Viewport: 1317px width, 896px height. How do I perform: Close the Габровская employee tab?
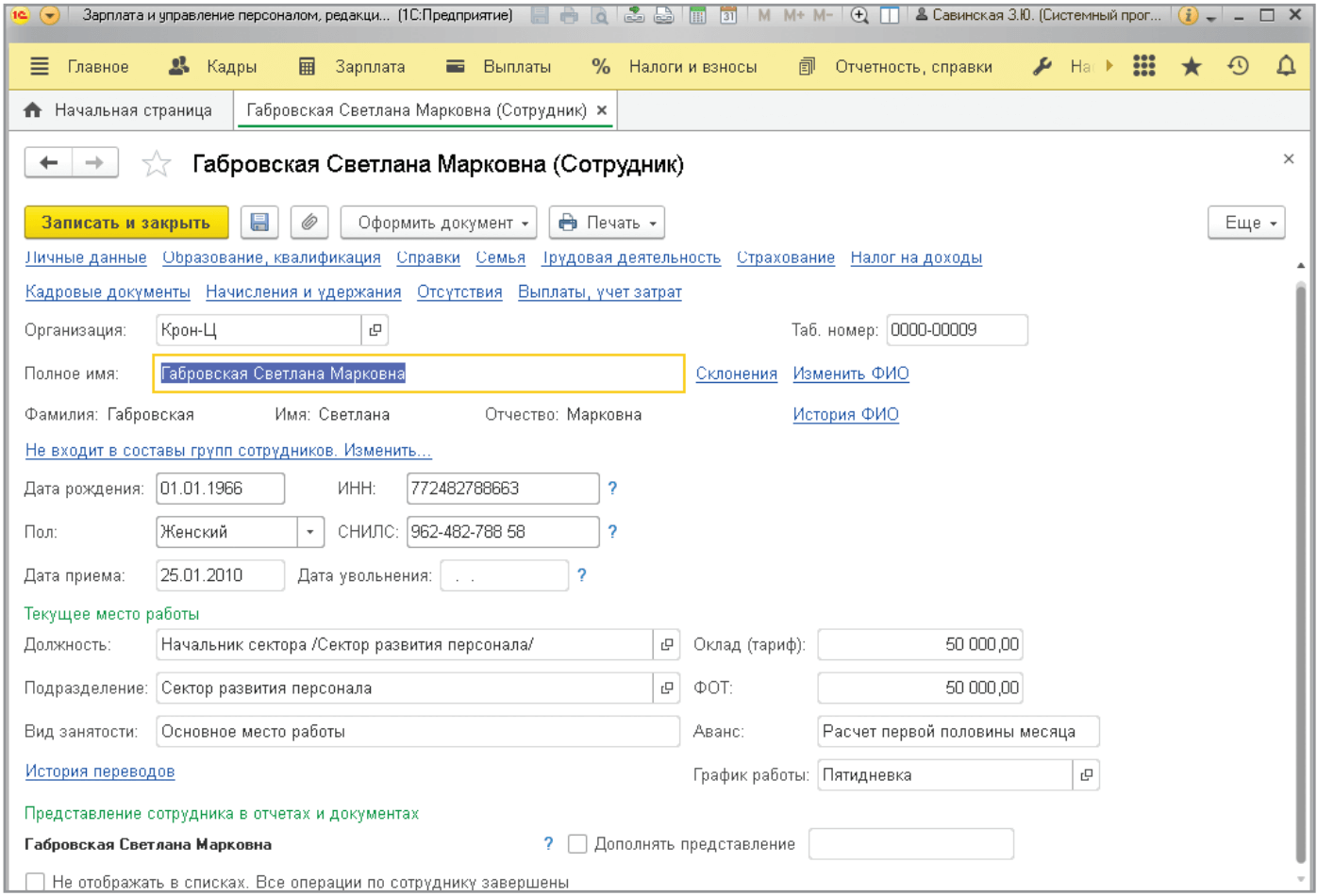click(x=602, y=110)
